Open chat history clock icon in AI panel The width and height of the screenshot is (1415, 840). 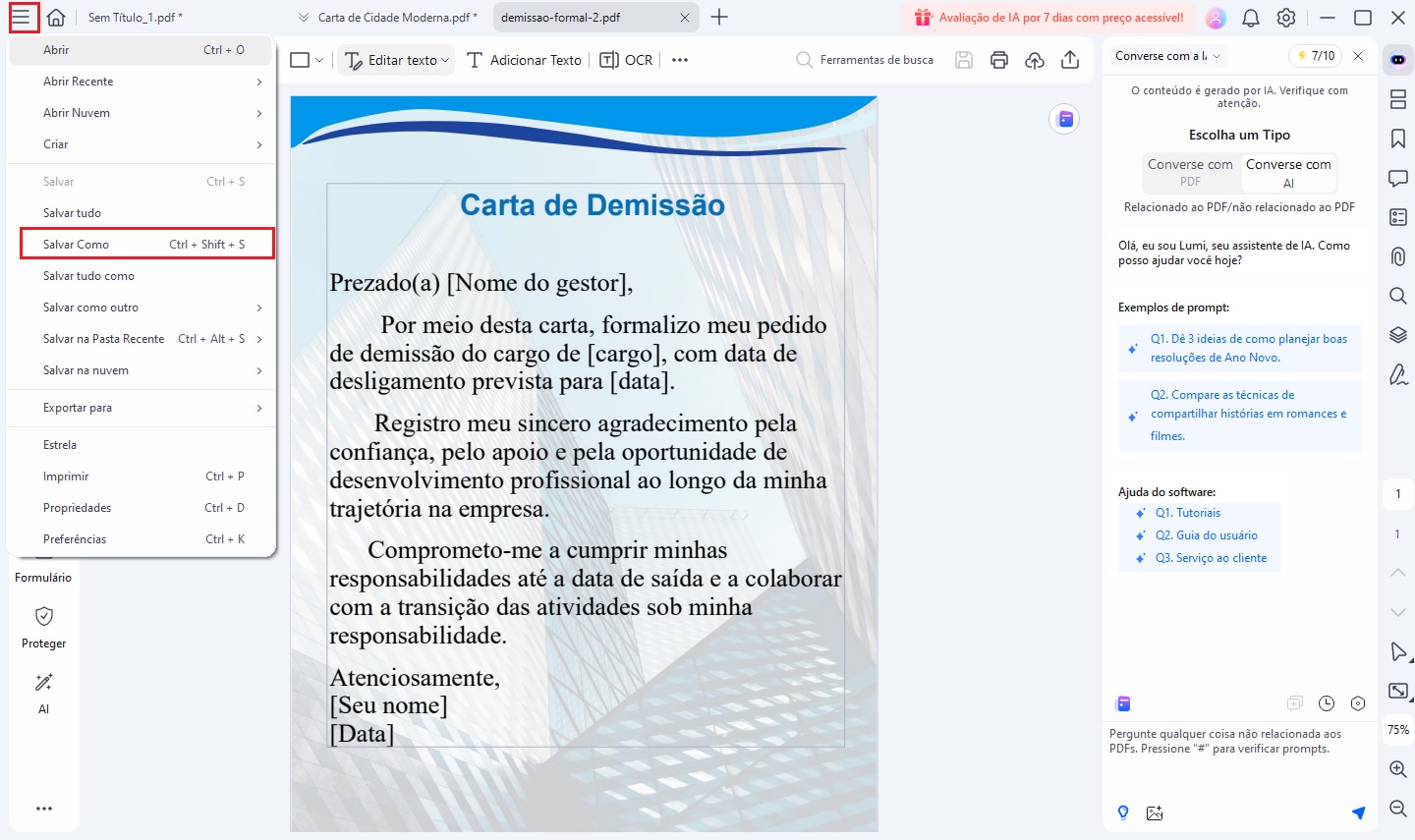(x=1327, y=703)
